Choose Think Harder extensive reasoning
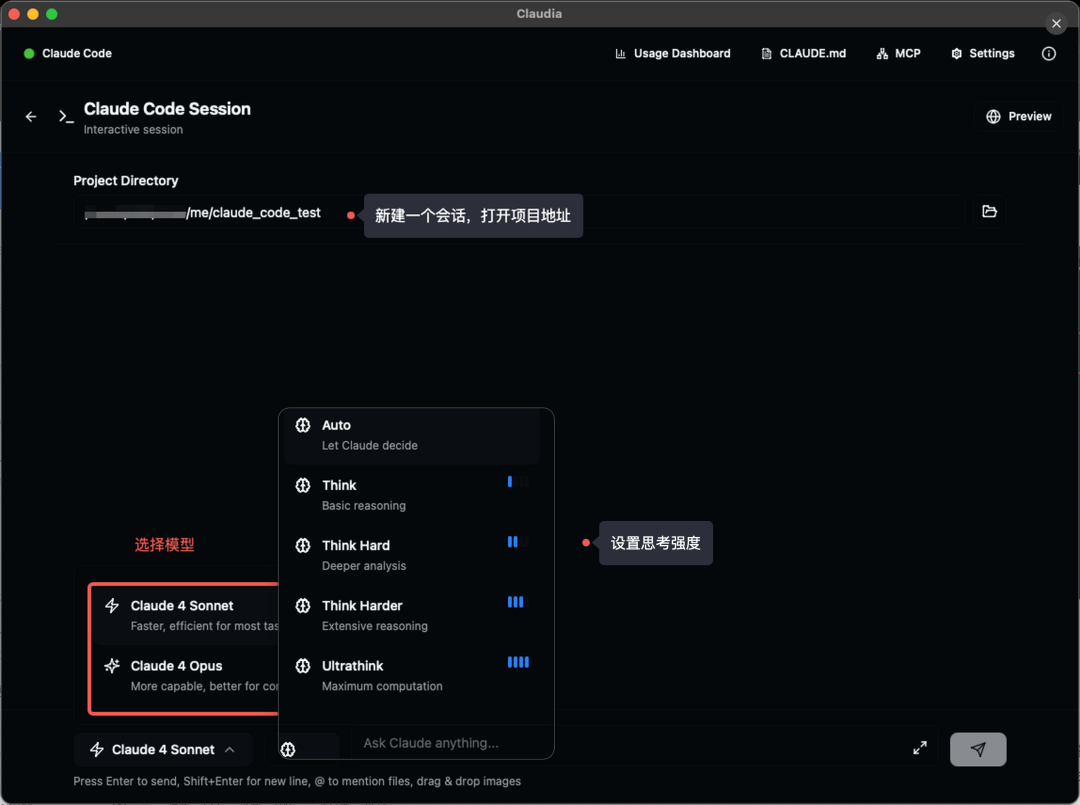The image size is (1080, 805). coord(412,616)
